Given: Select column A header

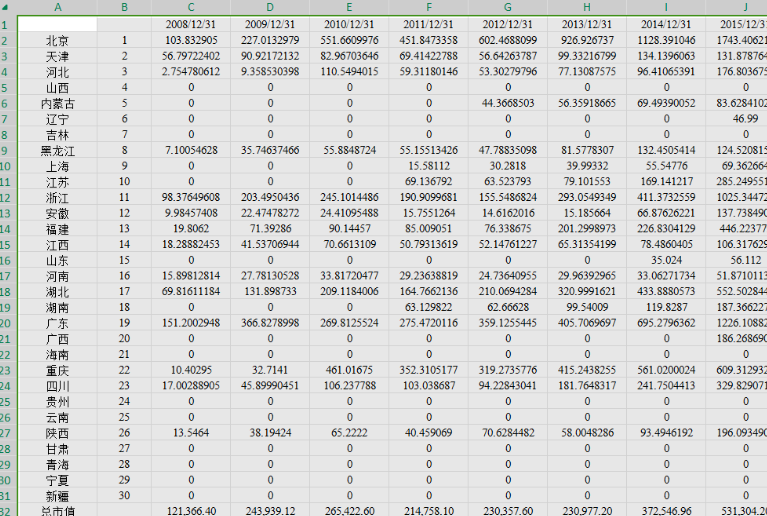Looking at the screenshot, I should pyautogui.click(x=58, y=7).
